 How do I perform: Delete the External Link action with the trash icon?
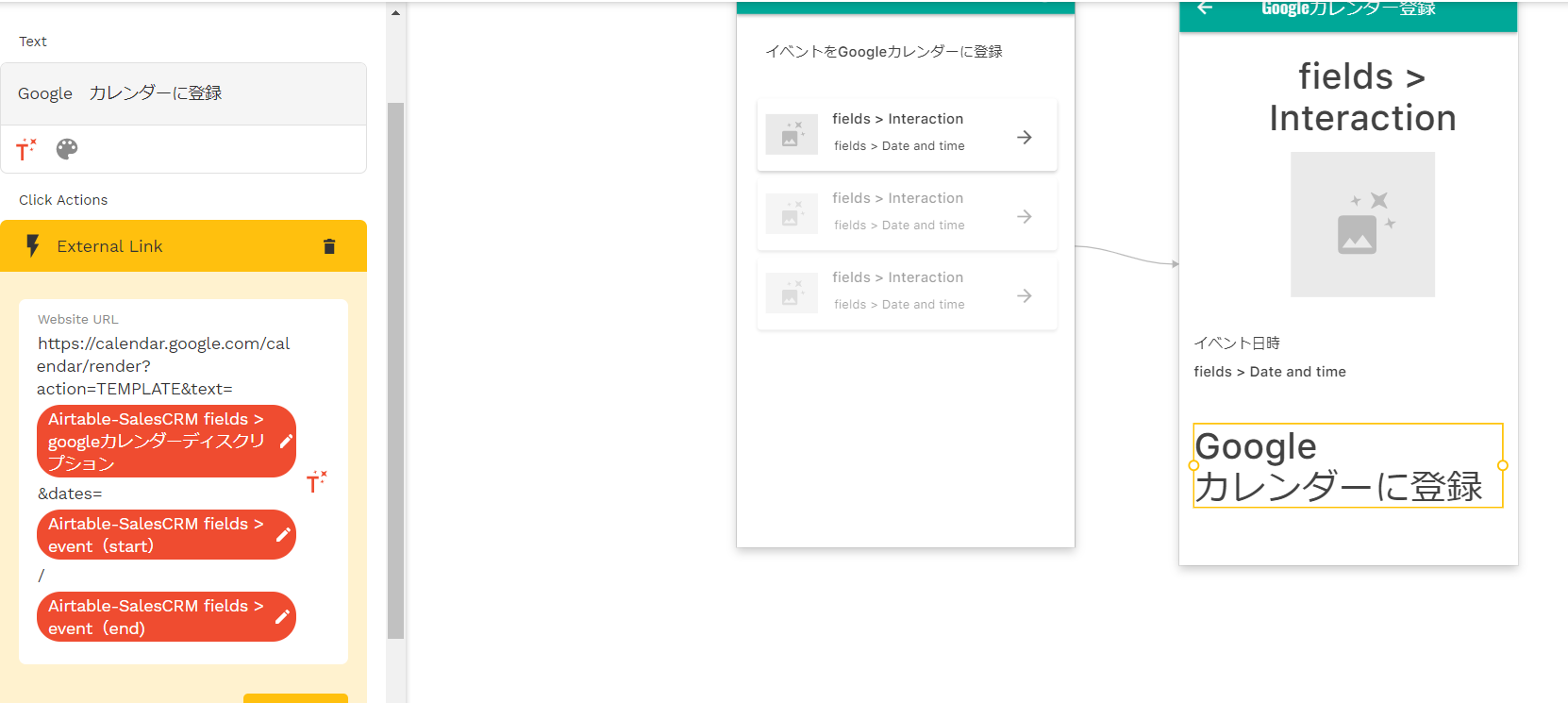tap(329, 246)
